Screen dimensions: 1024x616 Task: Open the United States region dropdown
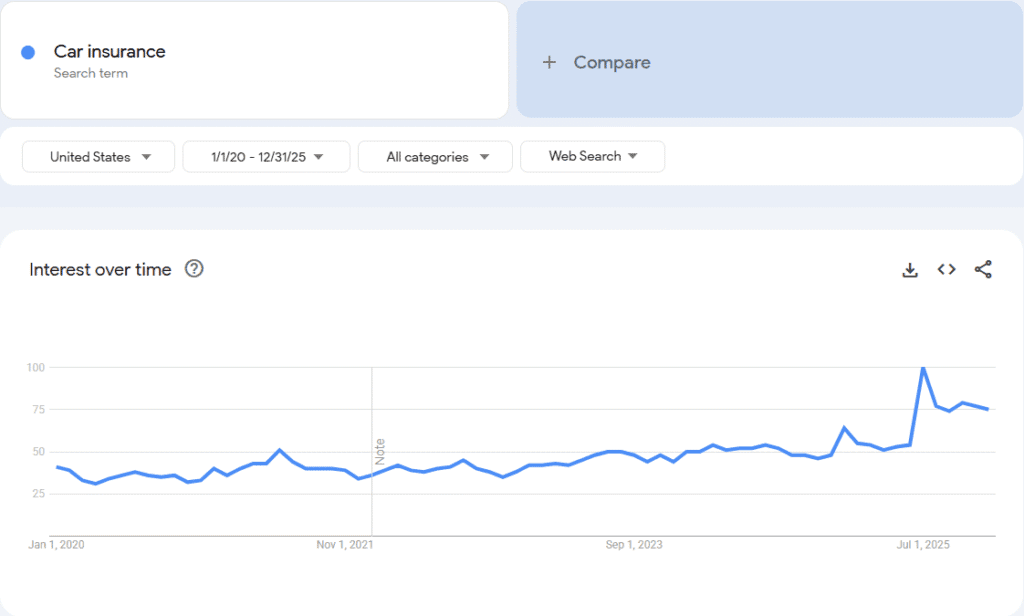point(99,157)
